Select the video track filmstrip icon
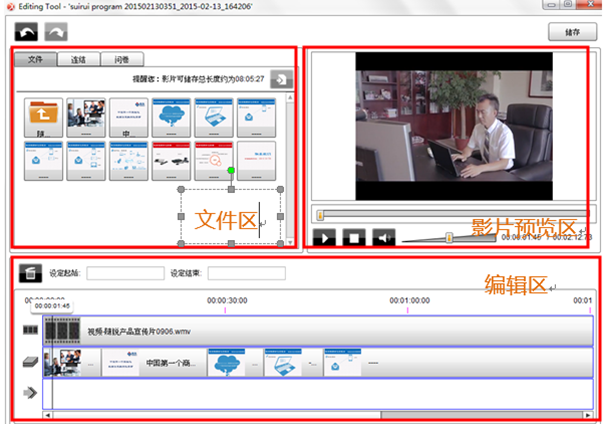The height and width of the screenshot is (424, 604). coord(31,330)
